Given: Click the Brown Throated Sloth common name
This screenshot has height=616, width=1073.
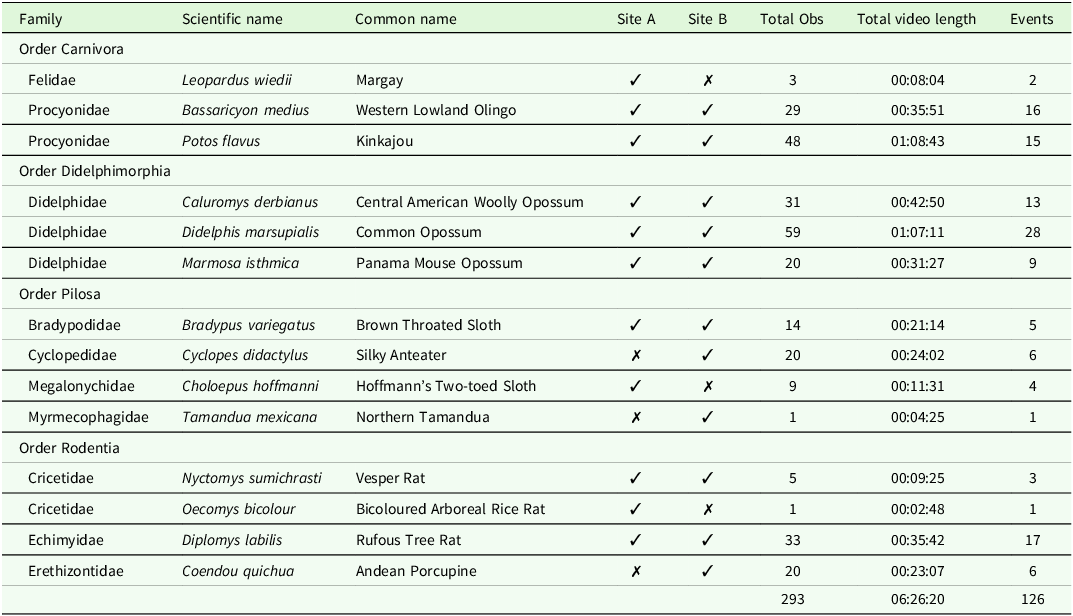Looking at the screenshot, I should point(428,325).
